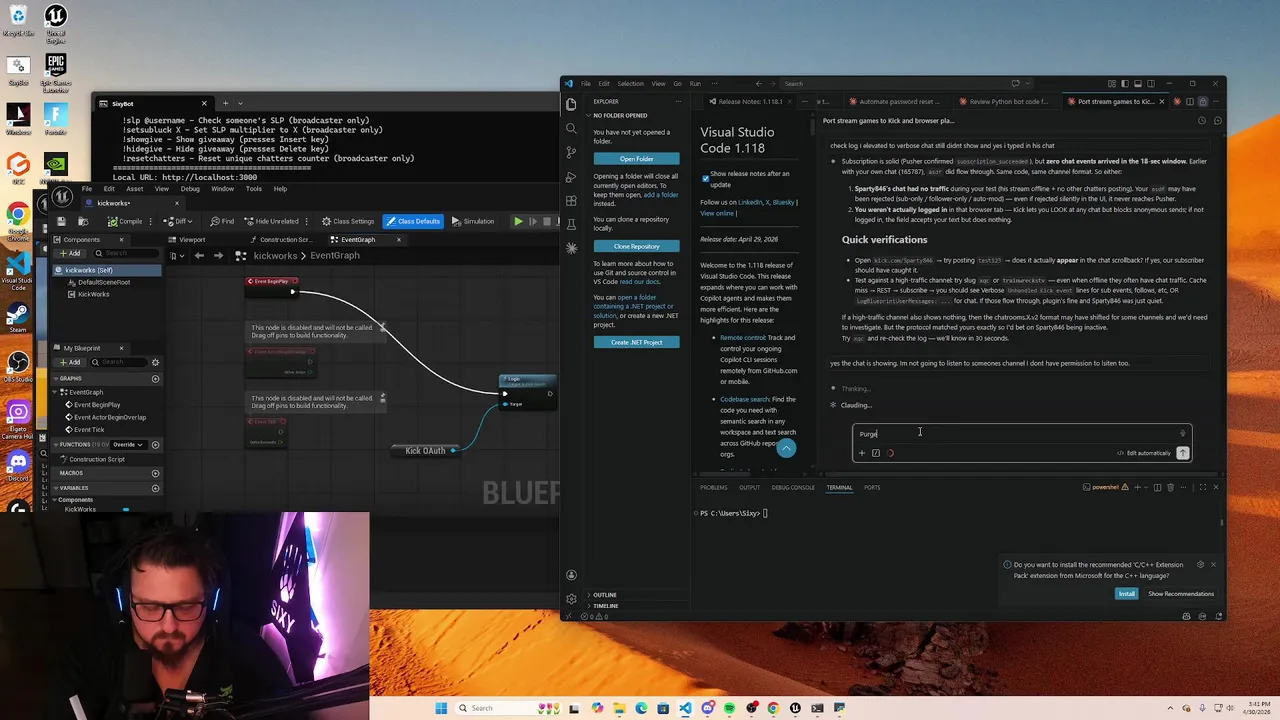This screenshot has width=1280, height=720.
Task: Add new graph with plus icon in GRAPHS
Action: tap(155, 379)
